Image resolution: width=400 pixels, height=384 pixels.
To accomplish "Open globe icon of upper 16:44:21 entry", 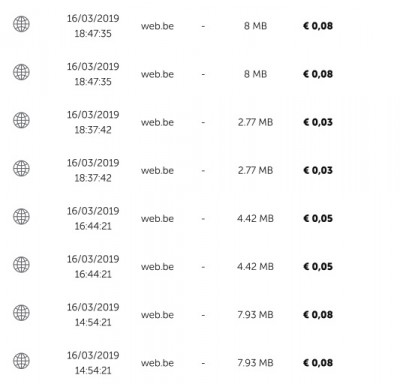I will click(21, 216).
